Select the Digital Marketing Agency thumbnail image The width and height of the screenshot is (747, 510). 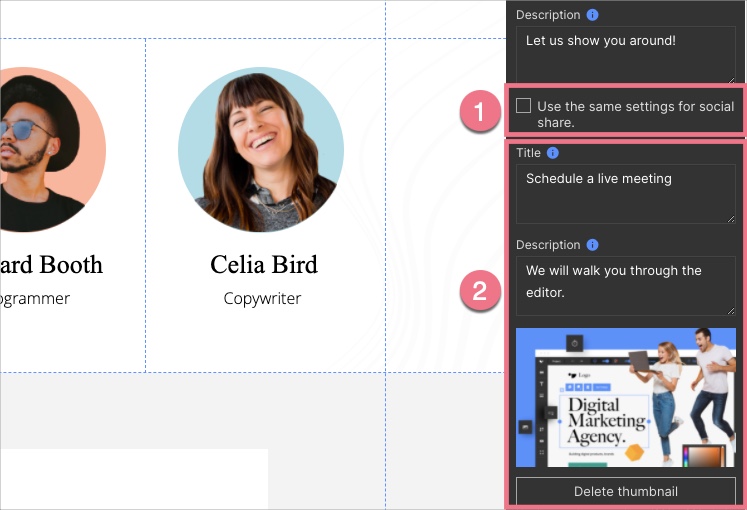click(625, 397)
